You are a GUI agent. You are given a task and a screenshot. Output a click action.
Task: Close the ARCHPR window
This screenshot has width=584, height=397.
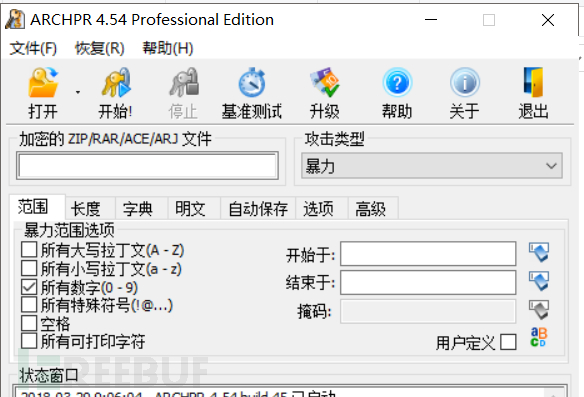[548, 20]
